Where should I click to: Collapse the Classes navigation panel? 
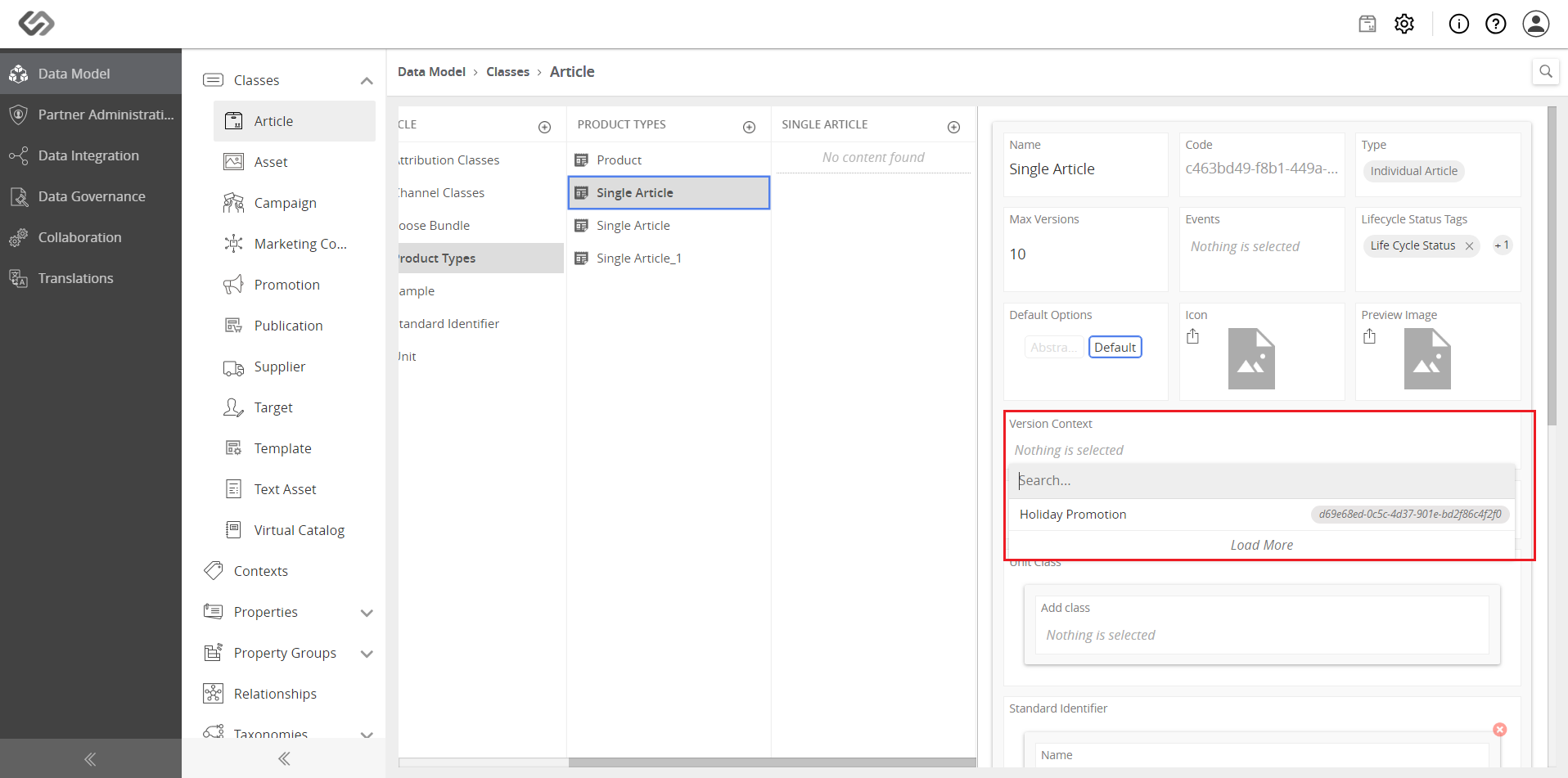pyautogui.click(x=284, y=758)
